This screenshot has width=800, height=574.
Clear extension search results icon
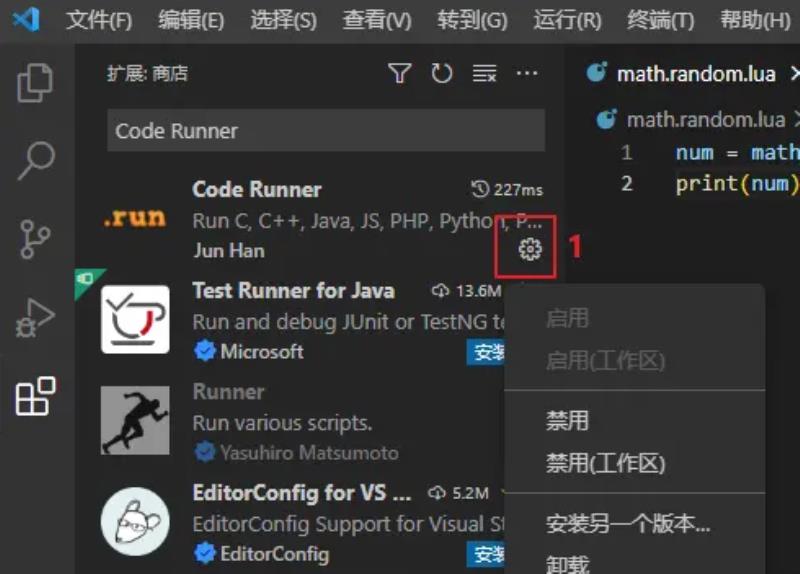(484, 73)
